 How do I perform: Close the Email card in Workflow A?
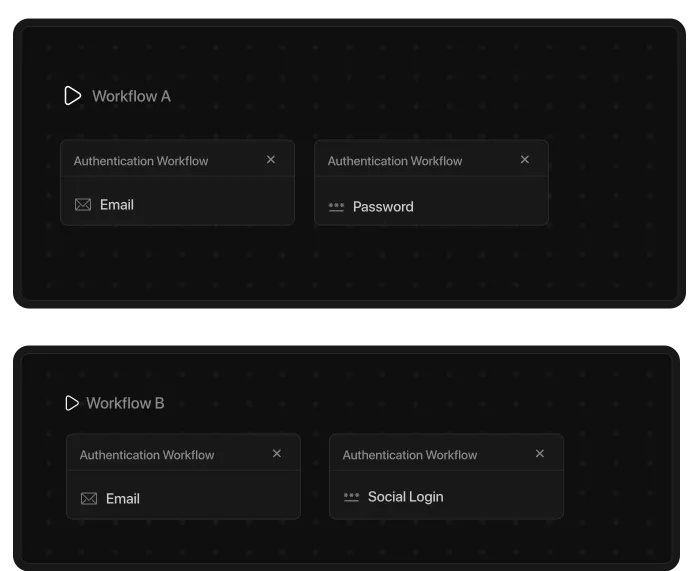(271, 160)
